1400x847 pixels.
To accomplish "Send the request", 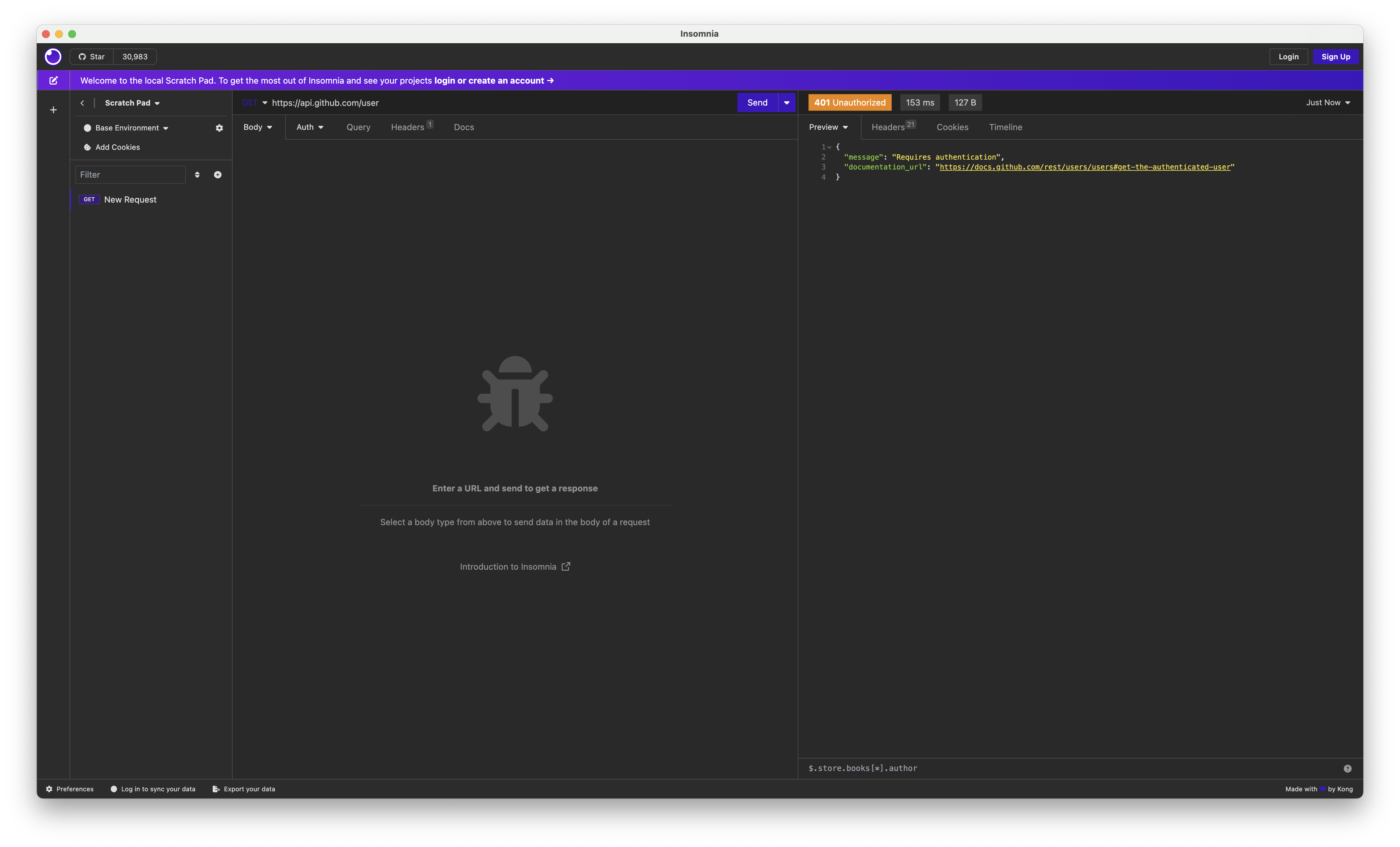I will click(x=757, y=102).
